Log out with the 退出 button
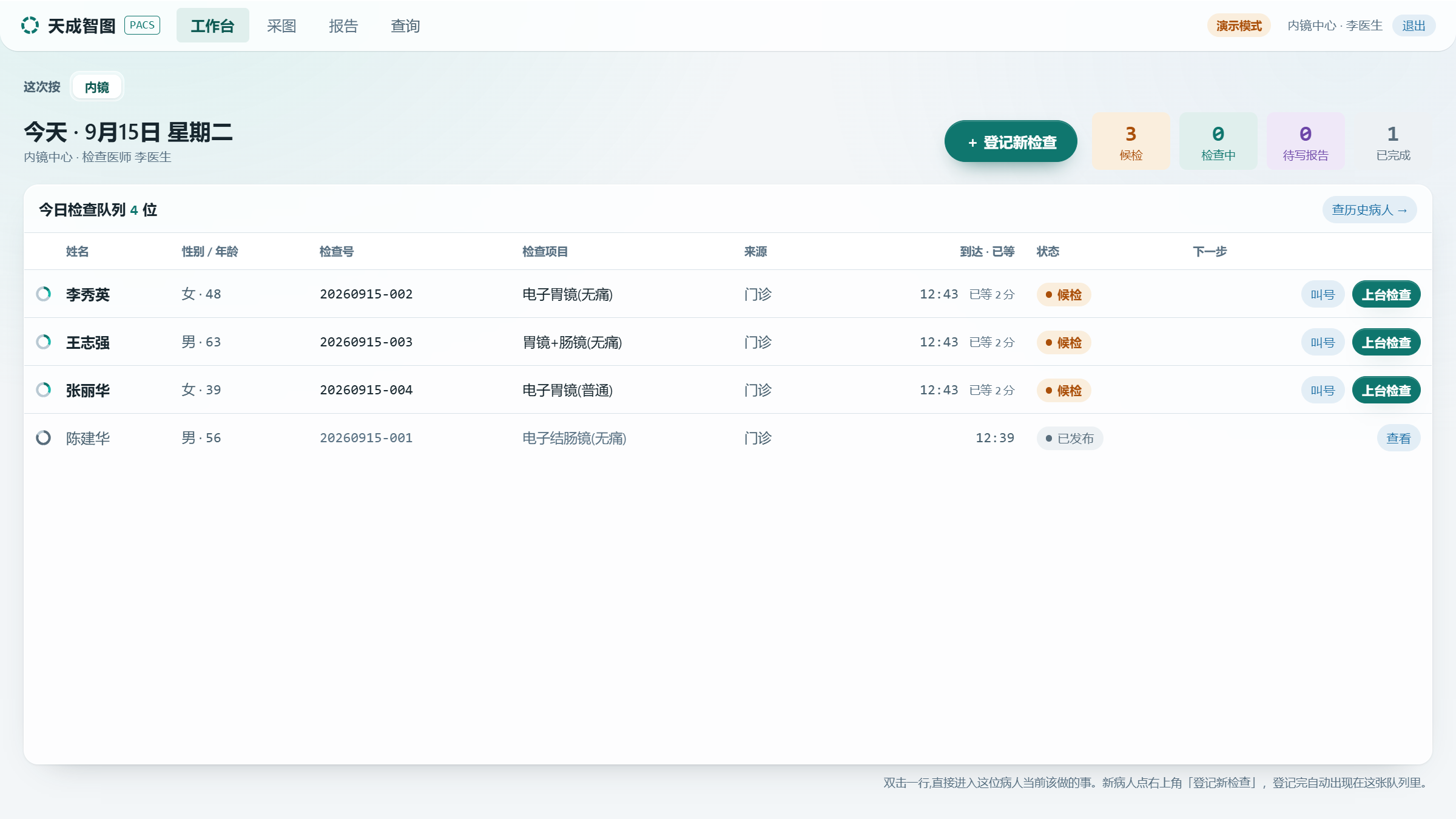Screen dimensions: 1456x819 (1414, 25)
